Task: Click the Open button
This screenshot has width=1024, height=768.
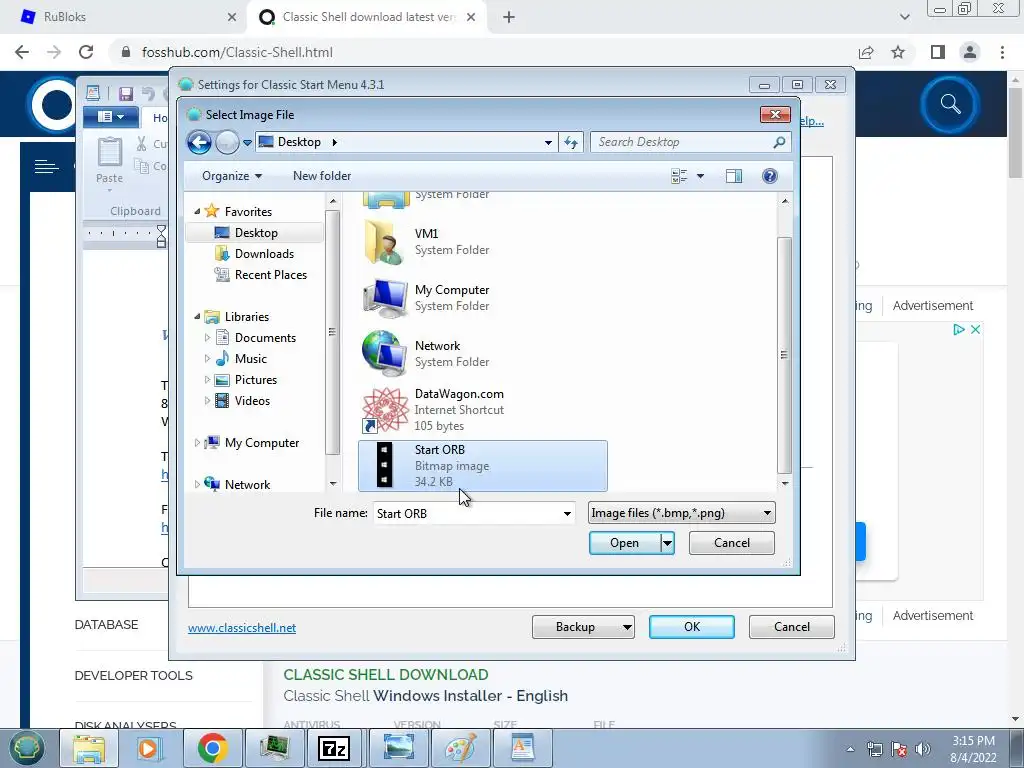Action: click(x=624, y=543)
